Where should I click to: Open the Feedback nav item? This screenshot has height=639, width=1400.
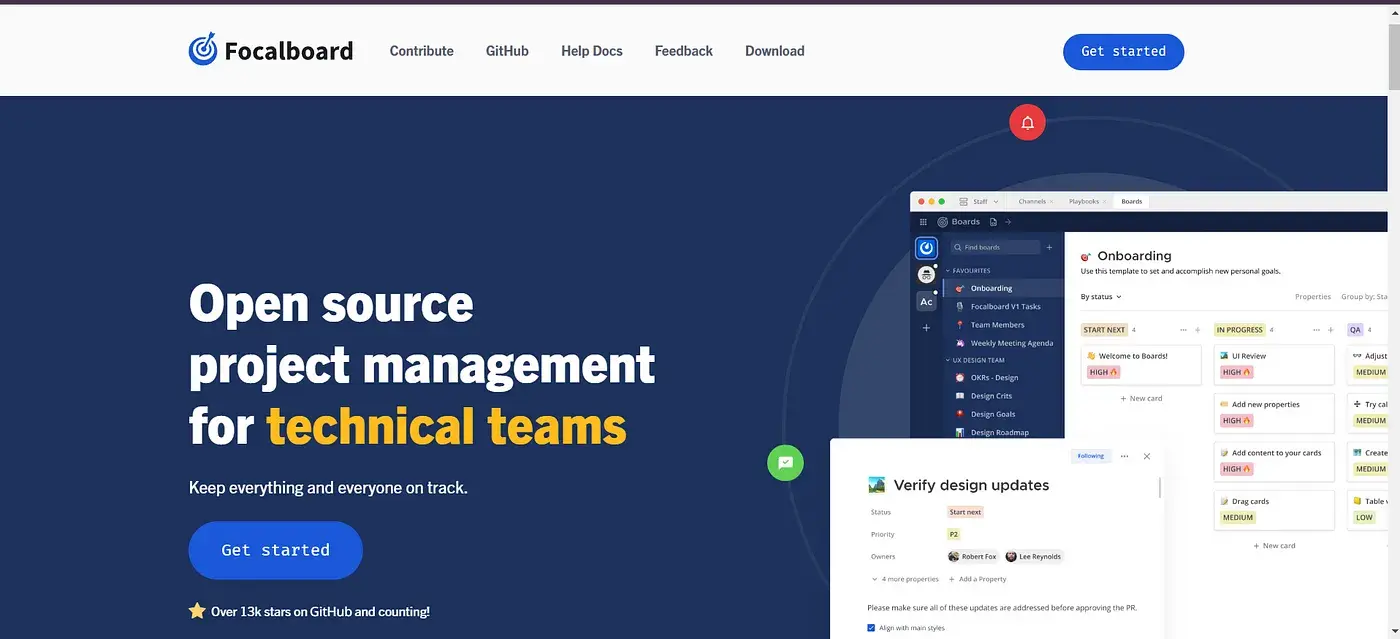[684, 51]
